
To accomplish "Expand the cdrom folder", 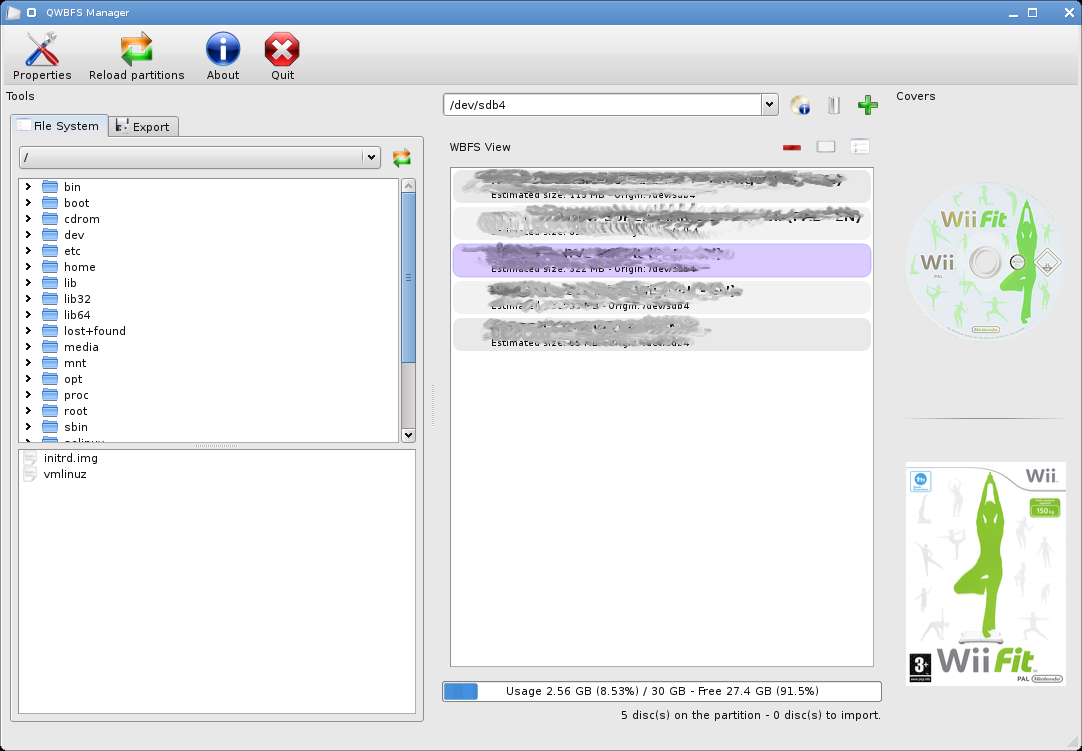I will (x=28, y=218).
